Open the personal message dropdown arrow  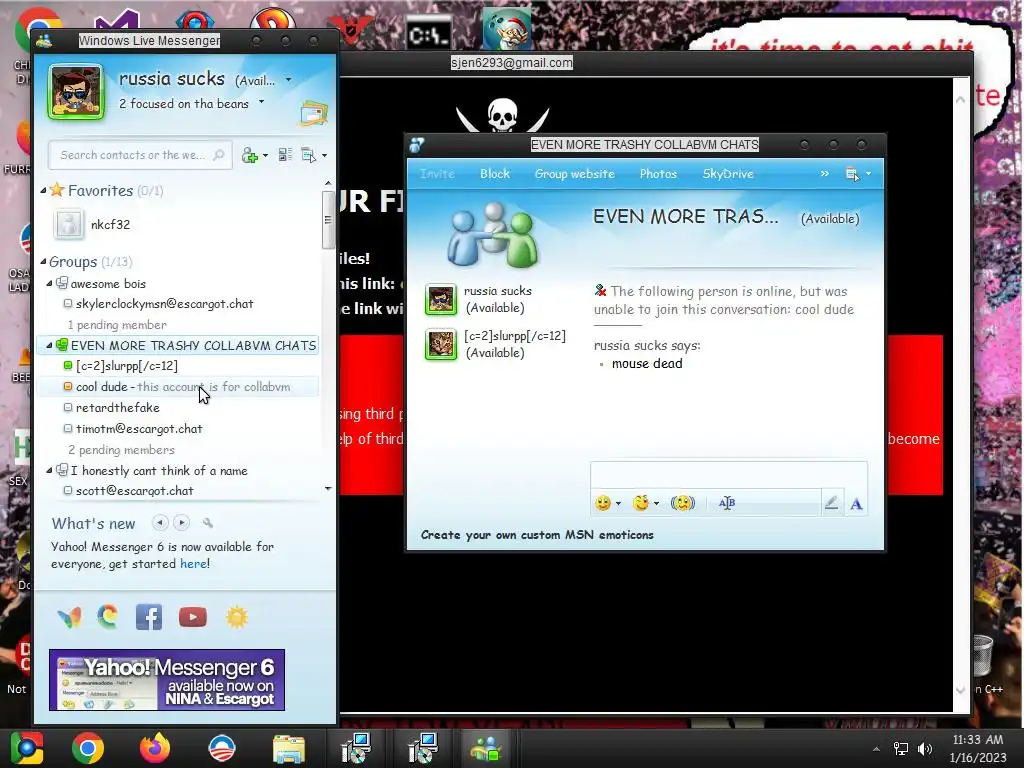(x=261, y=102)
